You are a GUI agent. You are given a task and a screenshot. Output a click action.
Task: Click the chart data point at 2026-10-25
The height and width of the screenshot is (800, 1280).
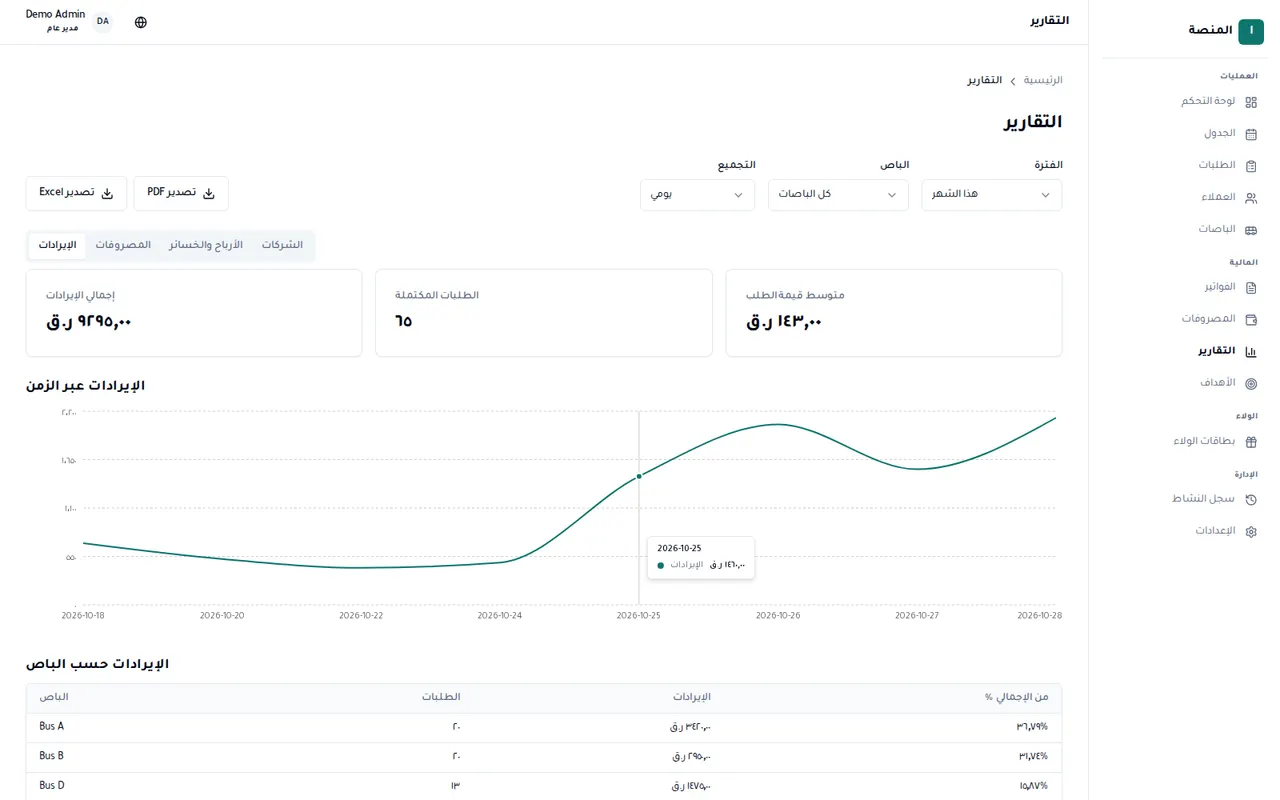tap(639, 476)
